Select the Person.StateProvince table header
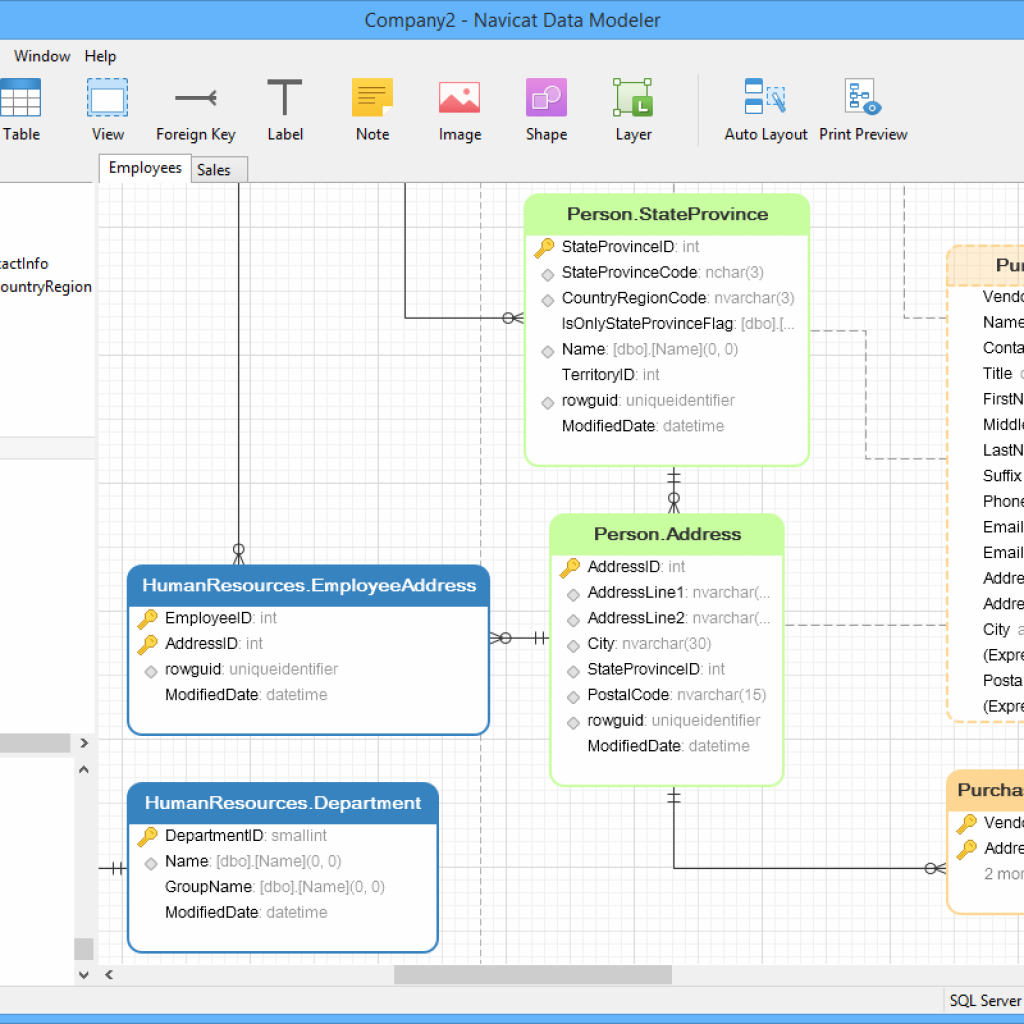 667,214
